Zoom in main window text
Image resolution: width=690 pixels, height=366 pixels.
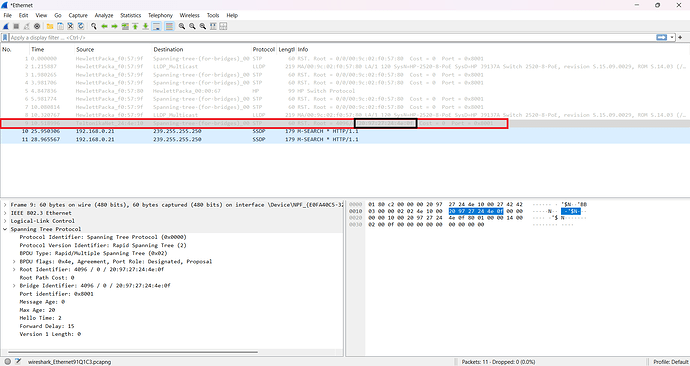pyautogui.click(x=182, y=26)
